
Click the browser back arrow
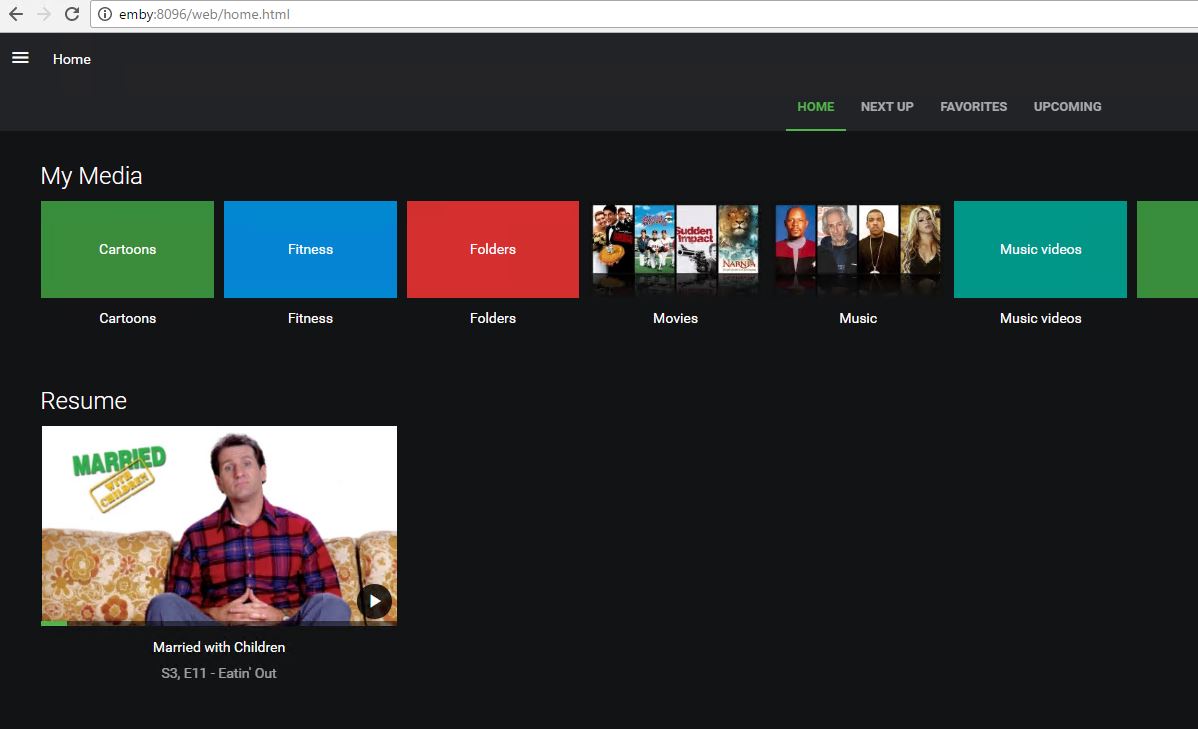pyautogui.click(x=16, y=14)
